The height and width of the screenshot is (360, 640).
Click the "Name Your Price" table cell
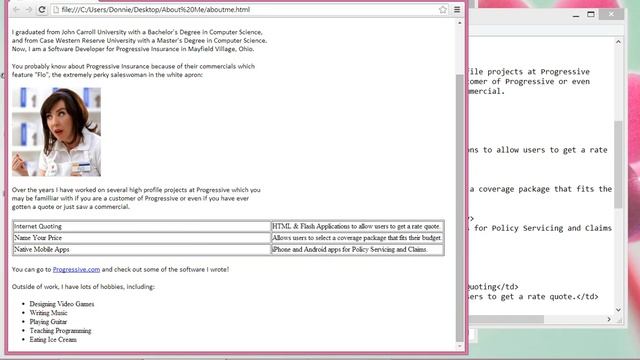142,238
